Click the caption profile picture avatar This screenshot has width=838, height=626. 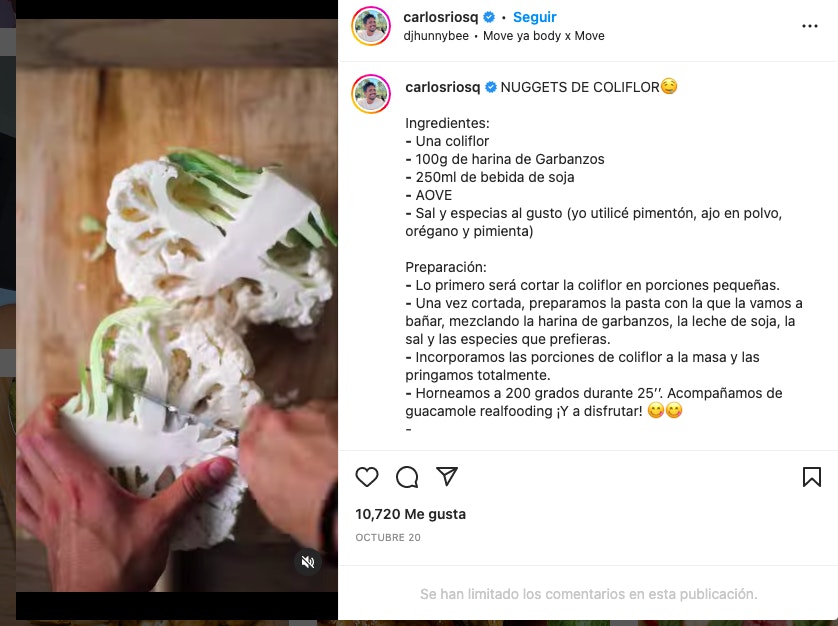click(x=370, y=94)
